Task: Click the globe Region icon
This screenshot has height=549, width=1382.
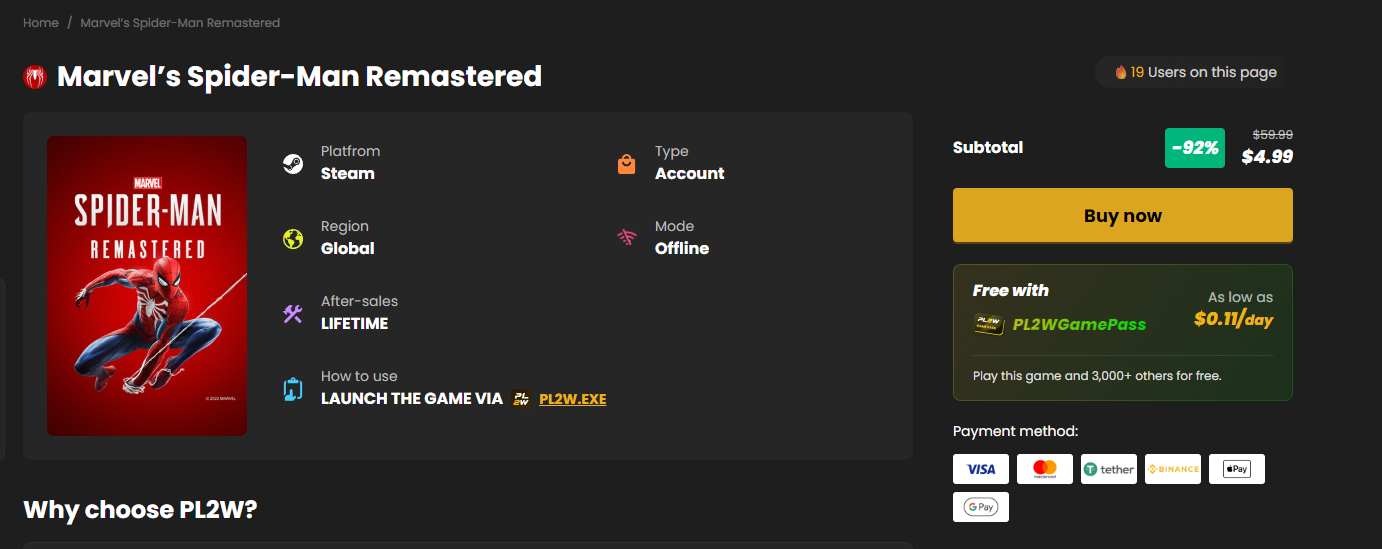Action: pyautogui.click(x=292, y=239)
